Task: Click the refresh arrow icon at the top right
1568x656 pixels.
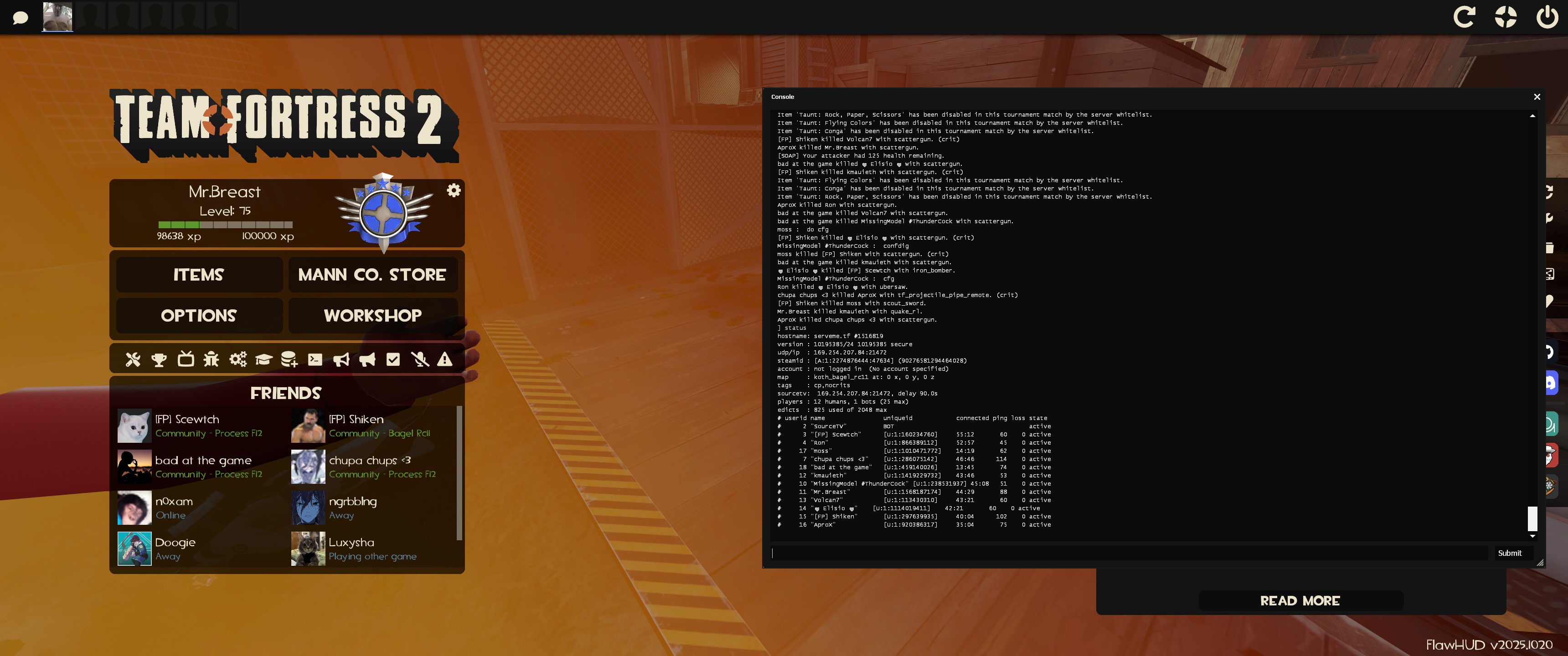Action: click(1464, 16)
